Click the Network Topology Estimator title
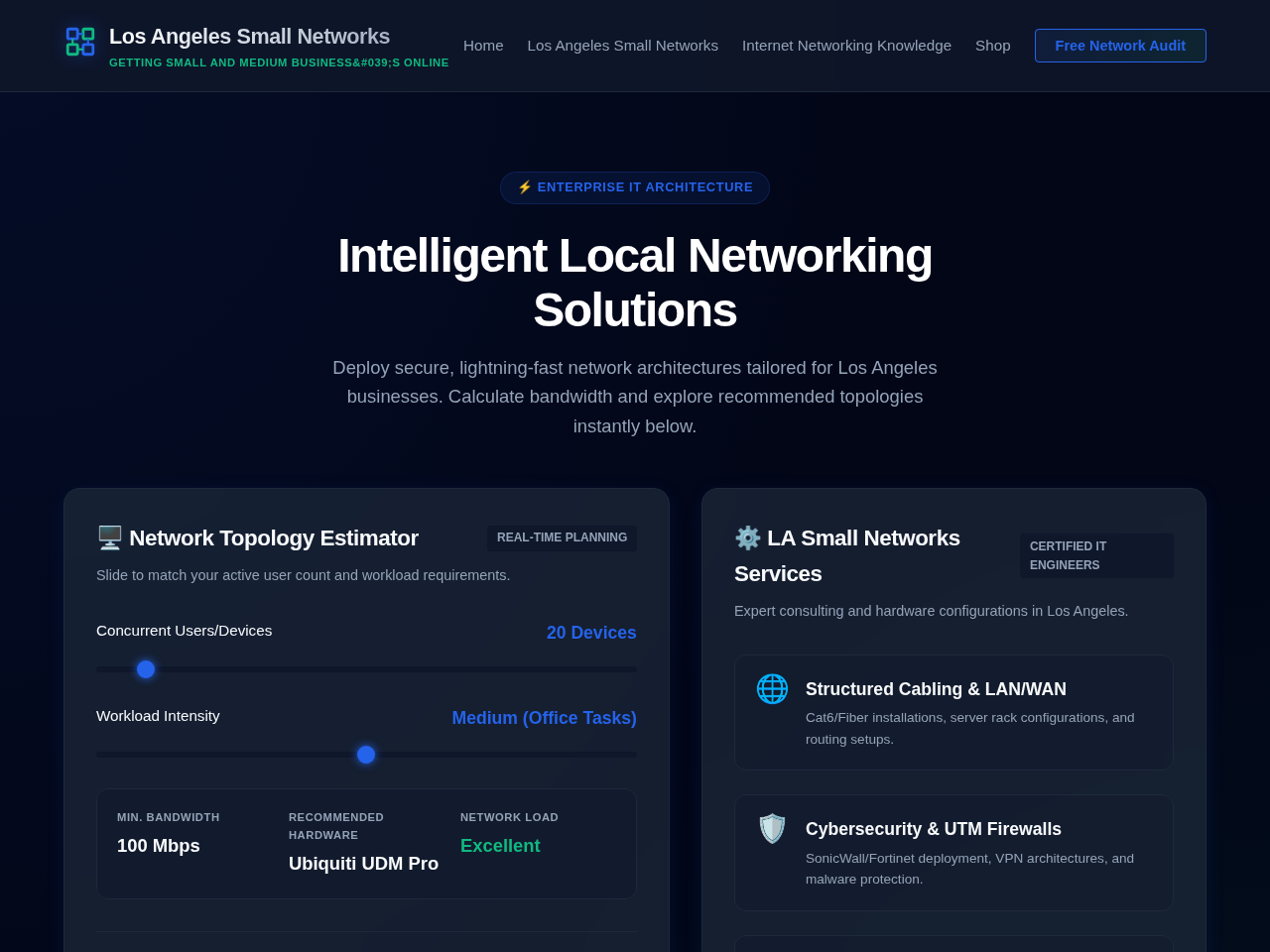 click(x=274, y=537)
